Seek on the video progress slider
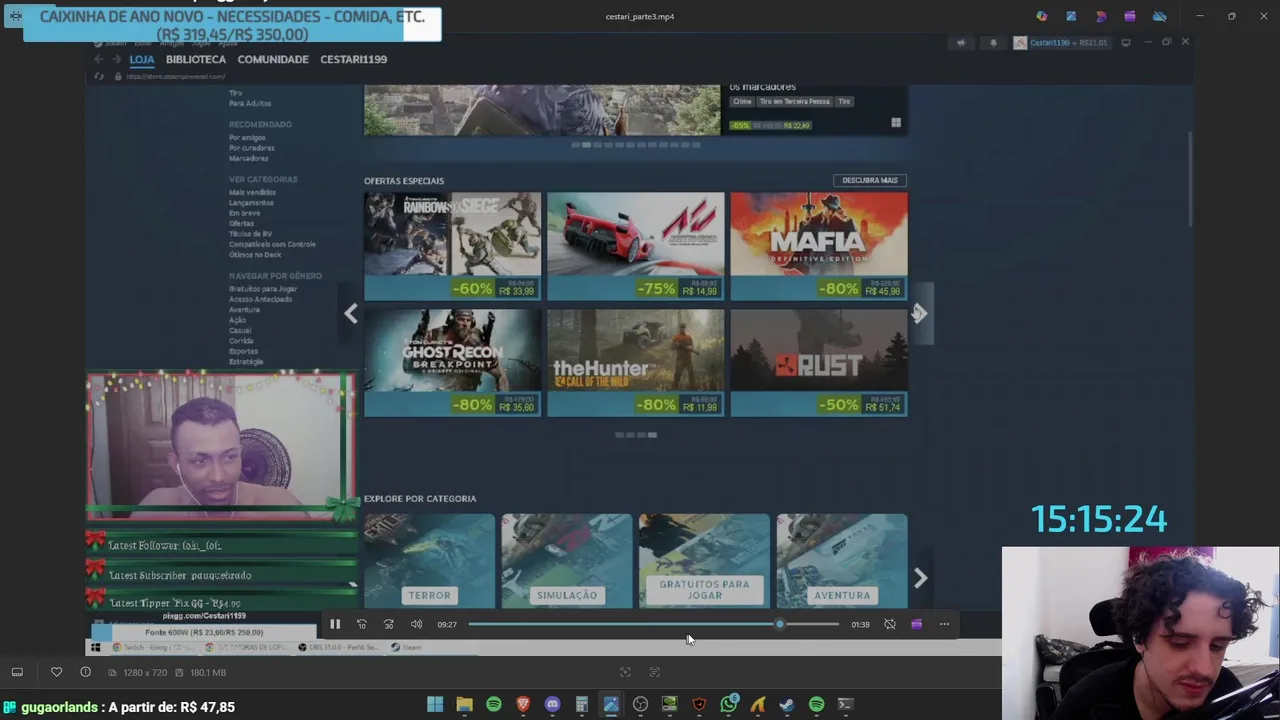The height and width of the screenshot is (720, 1280). coord(654,624)
